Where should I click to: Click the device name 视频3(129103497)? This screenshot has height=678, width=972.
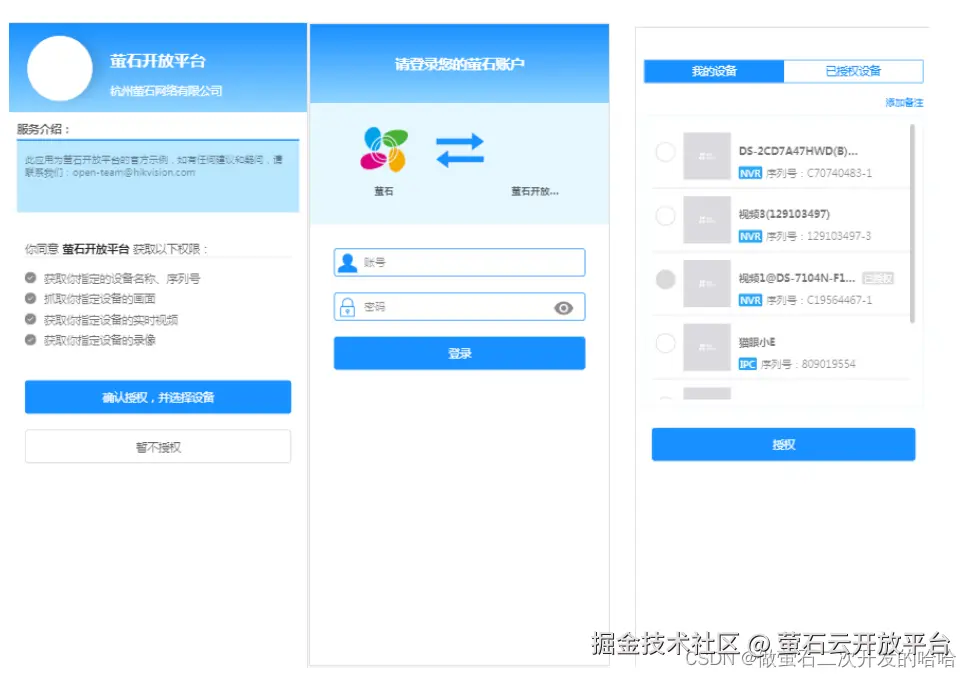(784, 214)
